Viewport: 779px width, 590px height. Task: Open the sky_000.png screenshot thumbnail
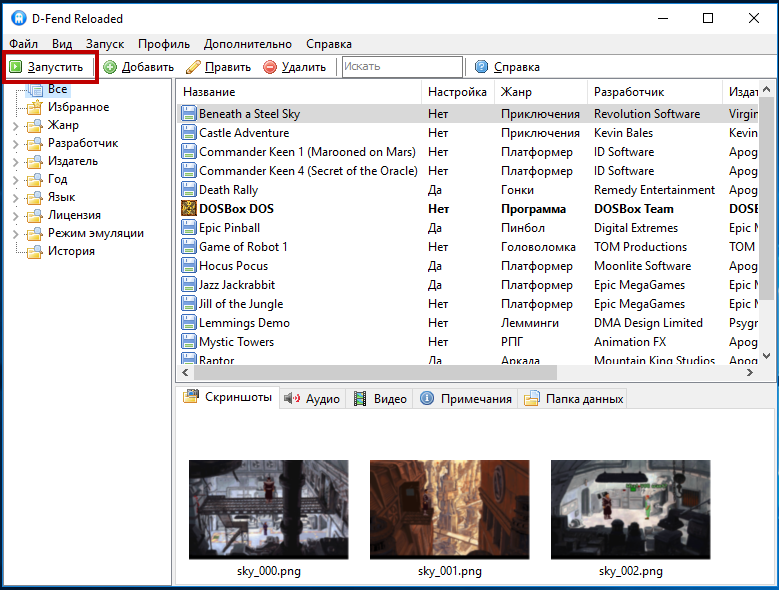coord(268,510)
